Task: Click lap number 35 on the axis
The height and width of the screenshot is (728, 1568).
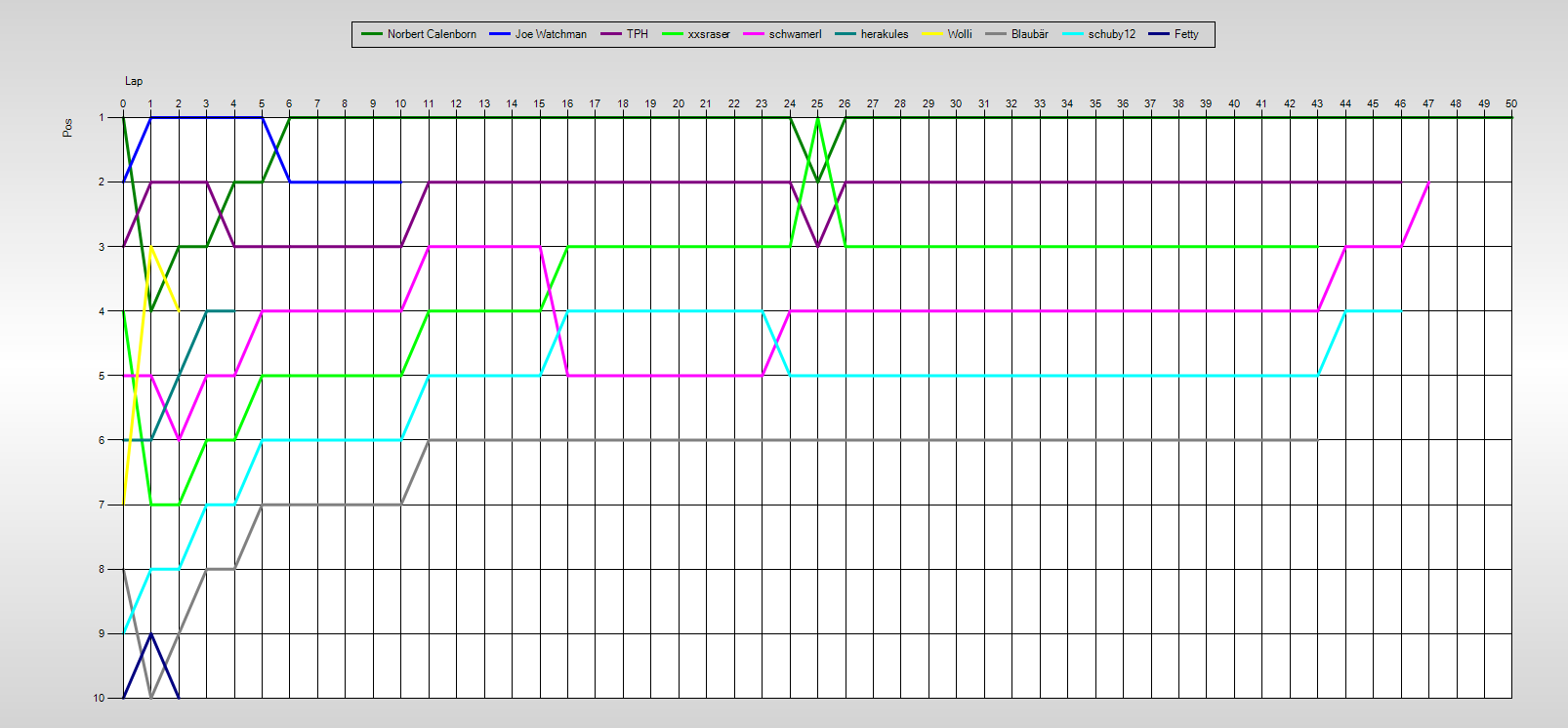Action: click(1095, 103)
